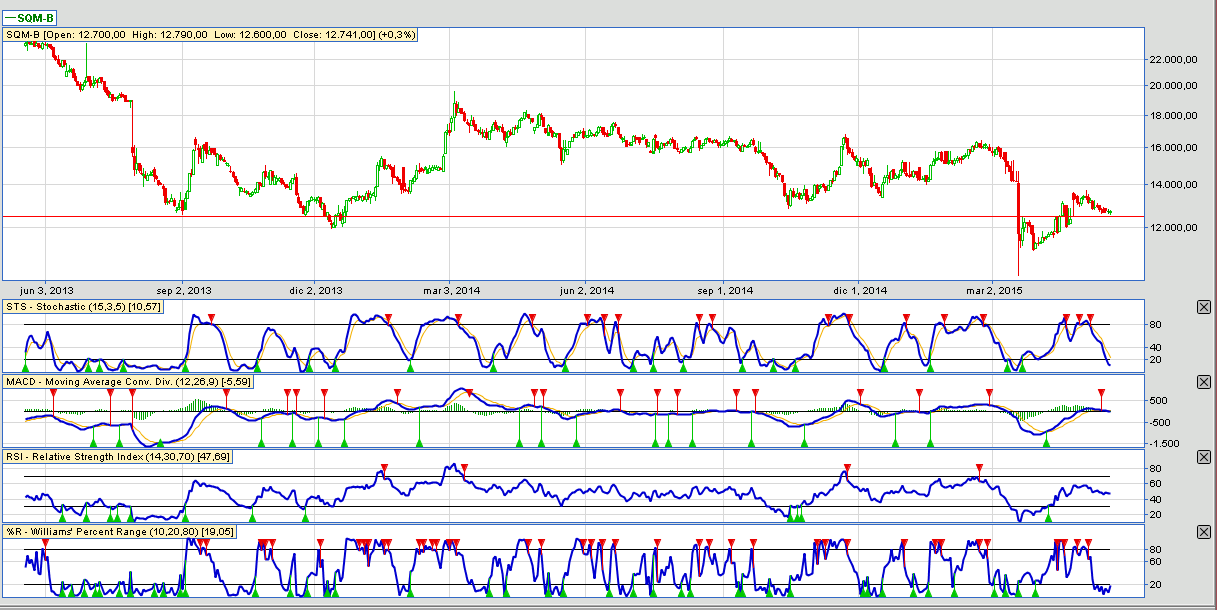Click the 'mar 2, 2015' date axis label
1217x610 pixels.
tap(993, 291)
